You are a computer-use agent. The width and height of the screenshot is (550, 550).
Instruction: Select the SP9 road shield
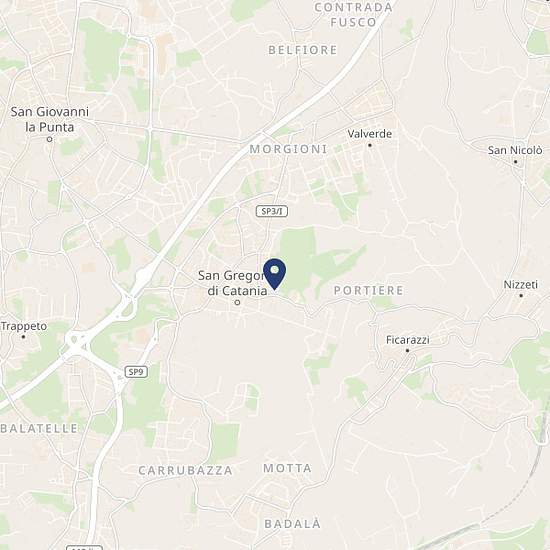136,372
